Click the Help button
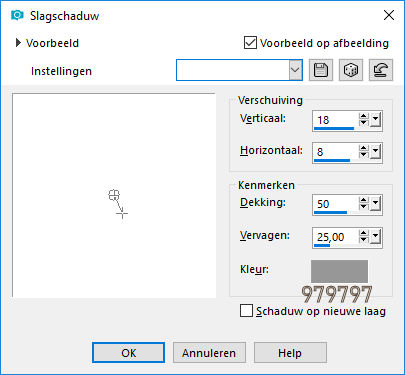 pos(290,353)
